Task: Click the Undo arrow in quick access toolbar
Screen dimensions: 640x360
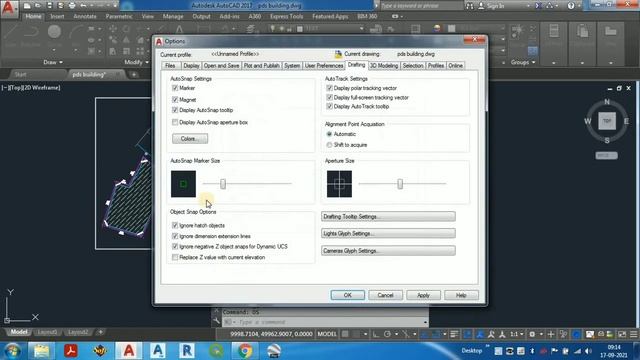Action: (83, 6)
